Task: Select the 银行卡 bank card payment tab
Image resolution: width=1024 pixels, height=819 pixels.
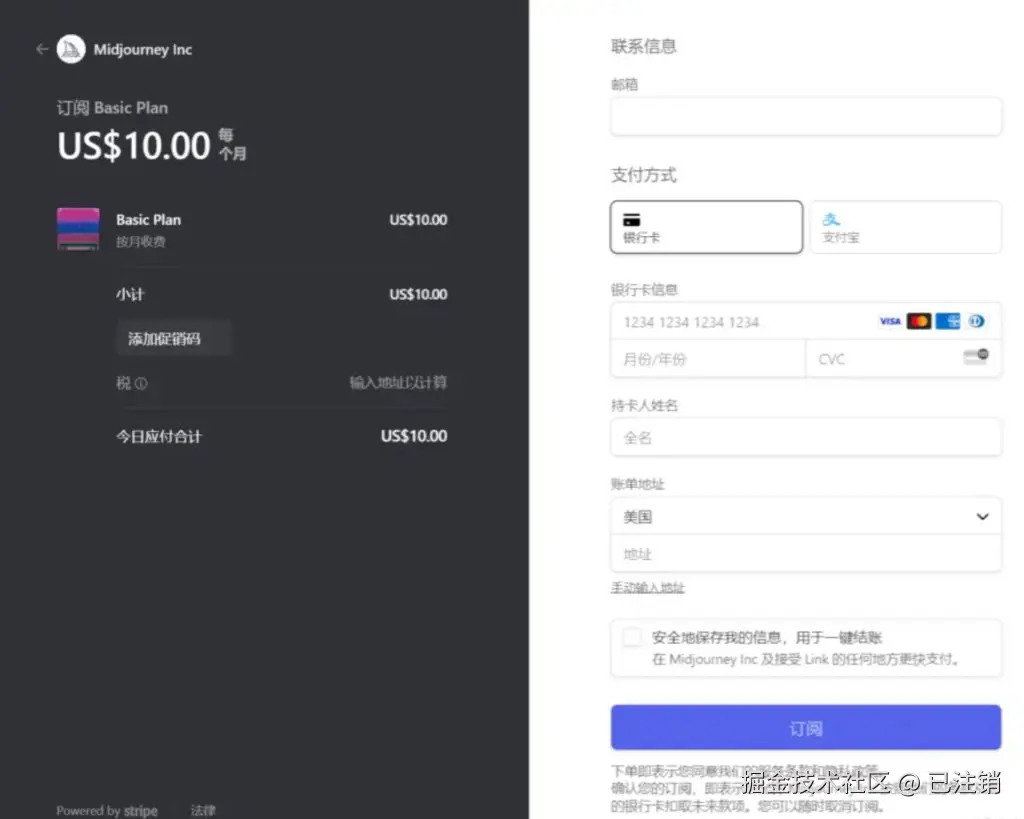Action: click(x=707, y=227)
